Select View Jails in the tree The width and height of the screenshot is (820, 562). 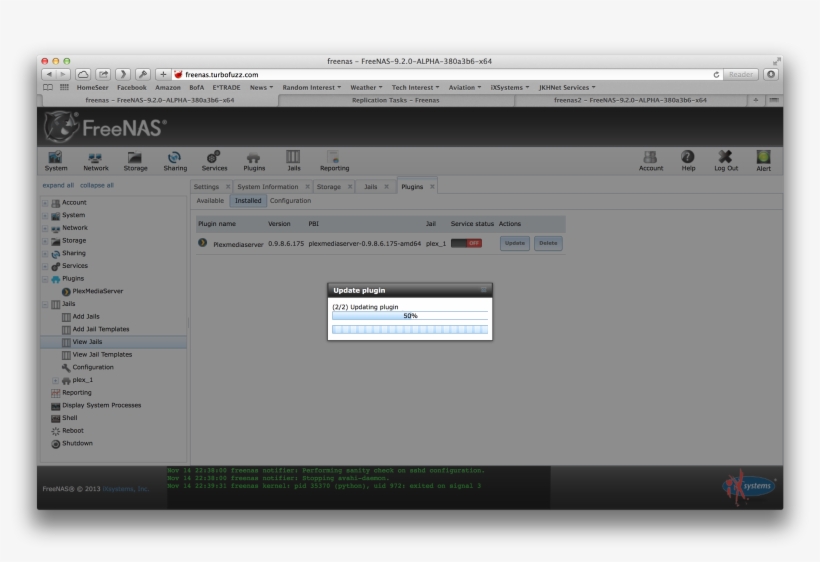(113, 342)
